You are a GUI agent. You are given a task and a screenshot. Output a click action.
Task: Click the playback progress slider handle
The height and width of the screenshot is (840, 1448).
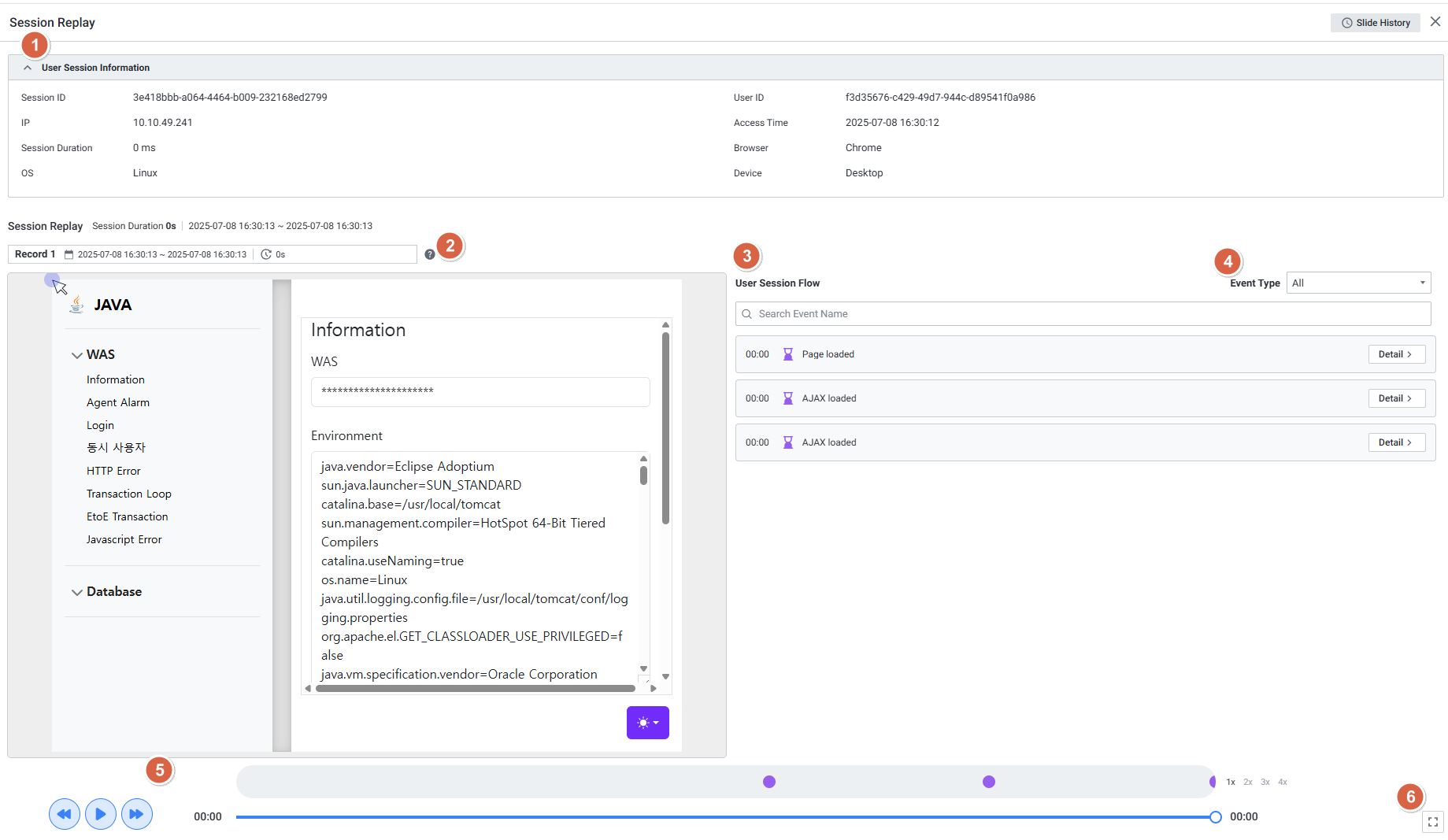point(1216,817)
